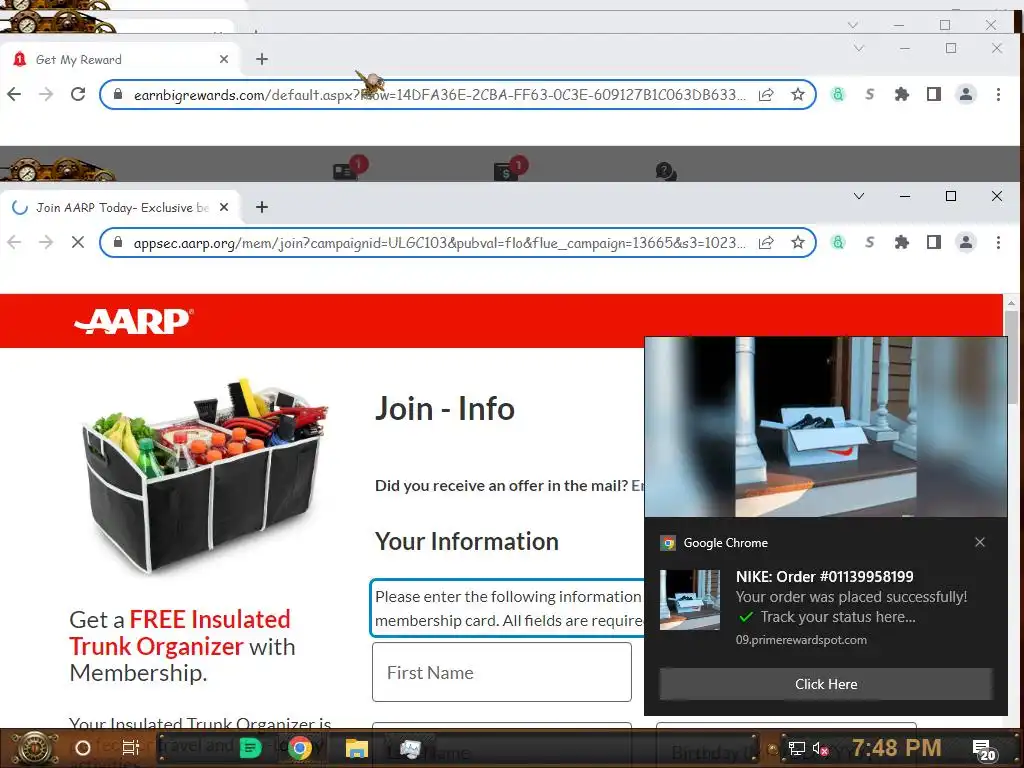1024x768 pixels.
Task: Open the S extension in AARP window
Action: [x=869, y=242]
